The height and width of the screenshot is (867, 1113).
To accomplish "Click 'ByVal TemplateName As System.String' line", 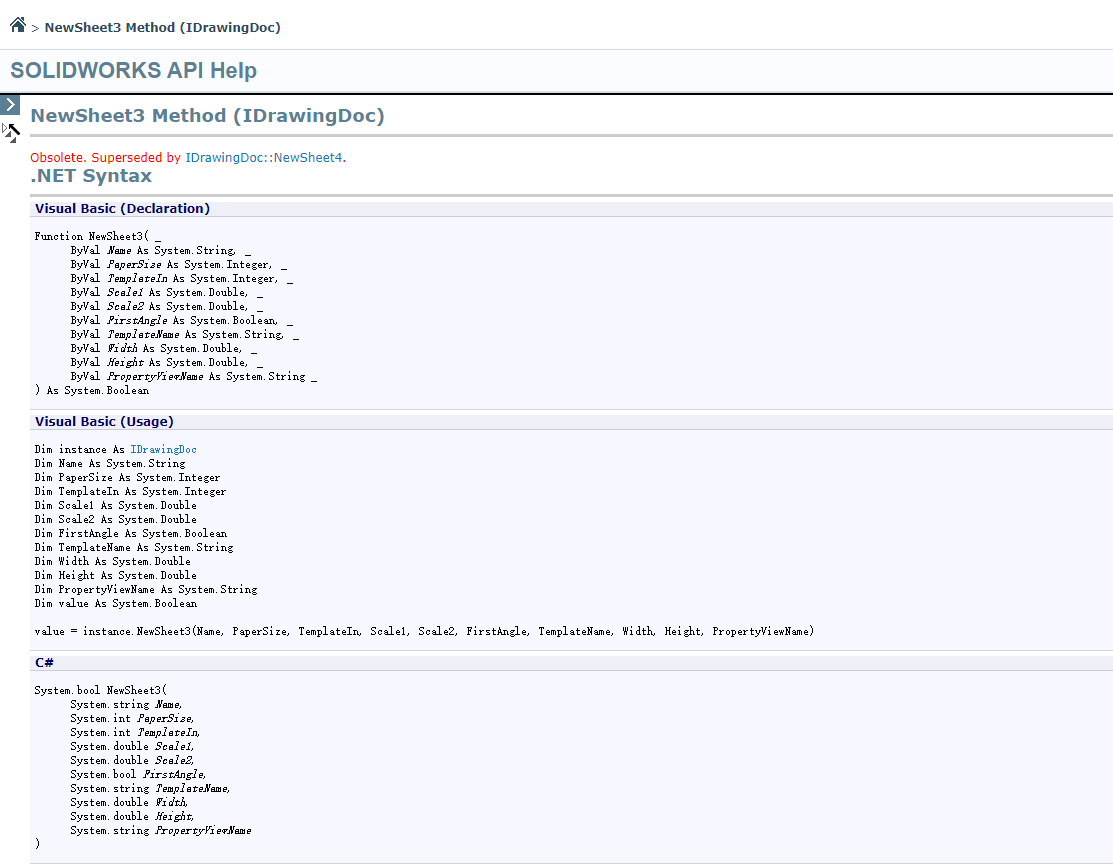I will point(185,334).
